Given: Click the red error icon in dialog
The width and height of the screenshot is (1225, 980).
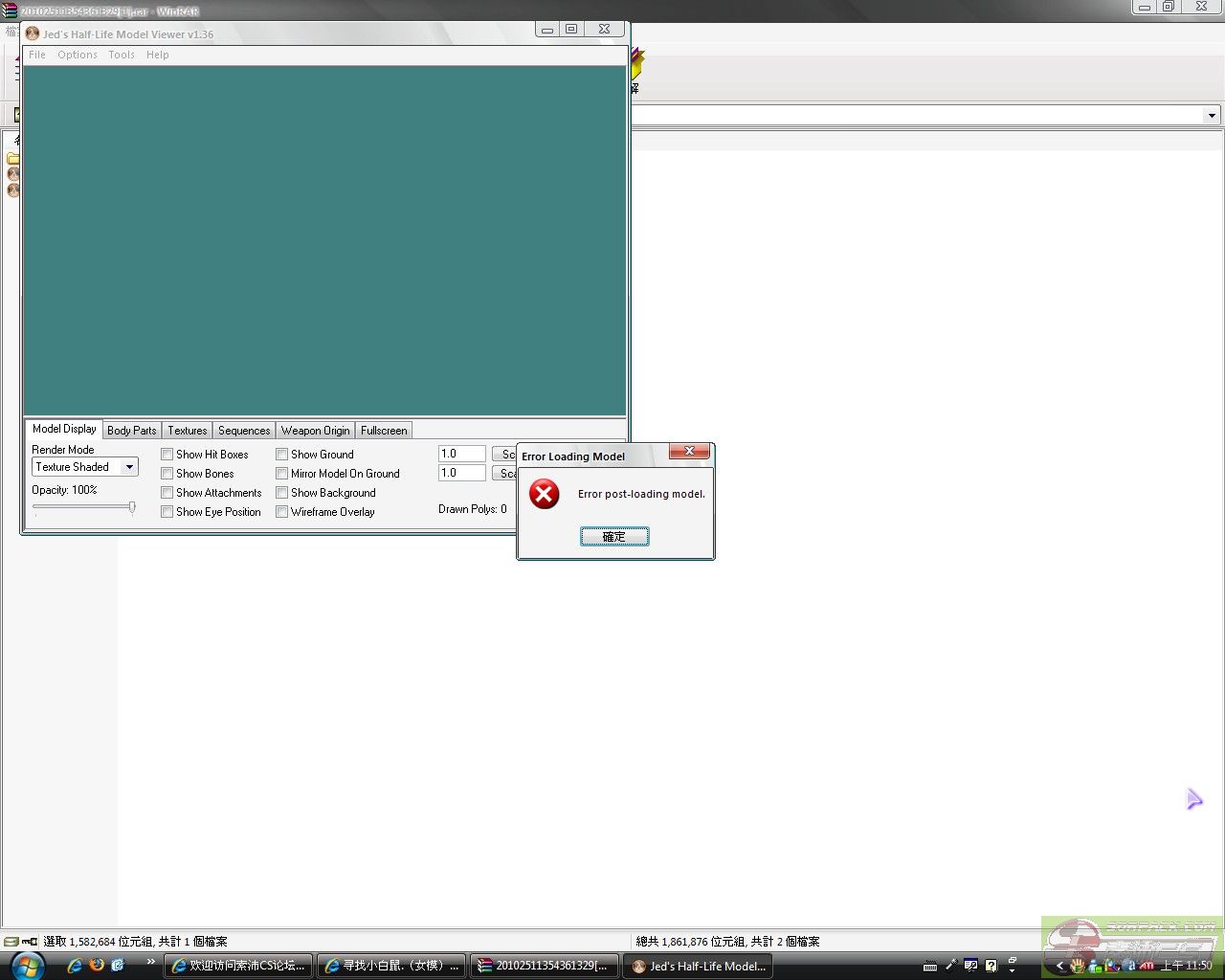Looking at the screenshot, I should pos(544,495).
